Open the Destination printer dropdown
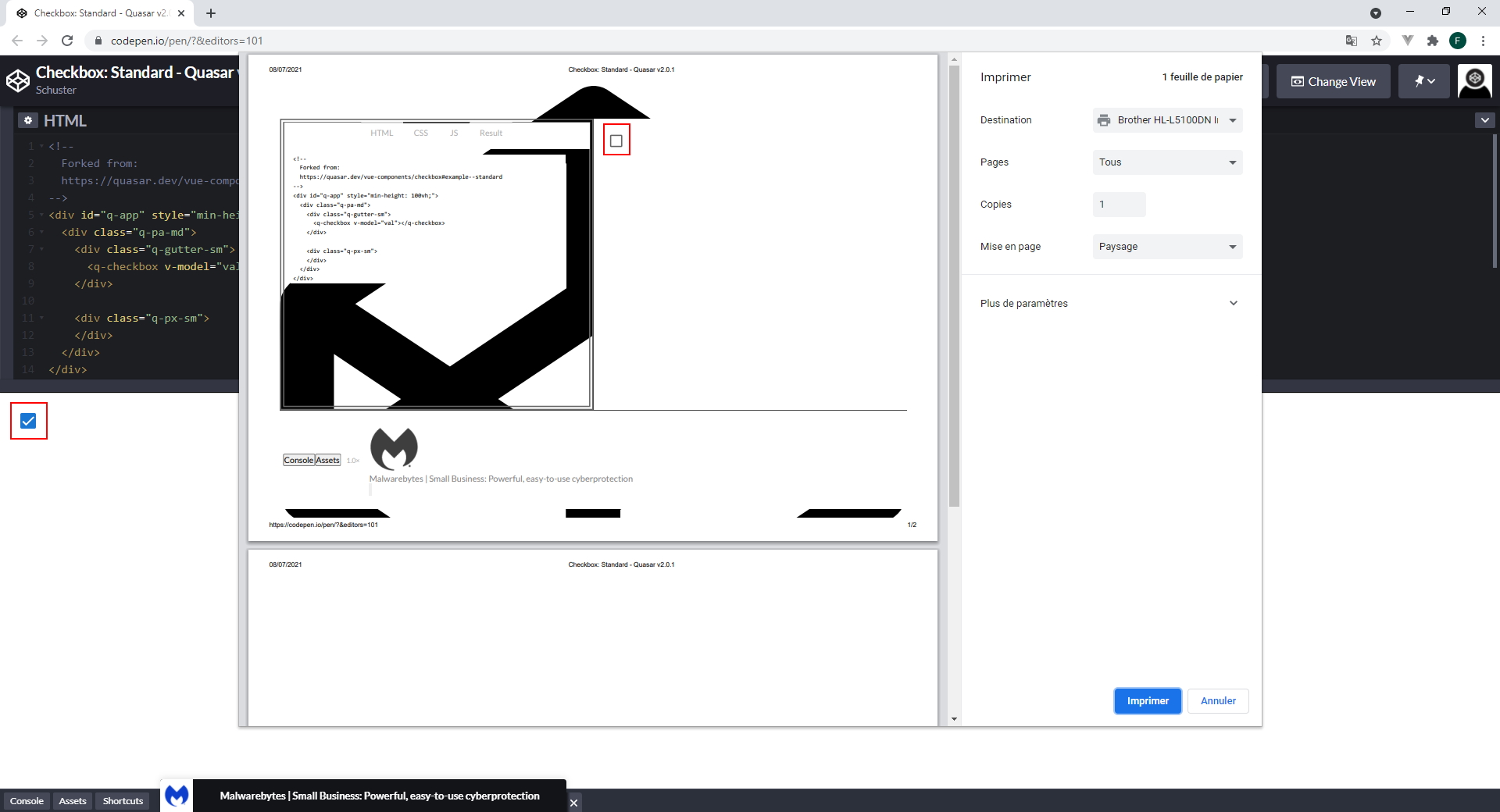Image resolution: width=1500 pixels, height=812 pixels. (x=1166, y=120)
